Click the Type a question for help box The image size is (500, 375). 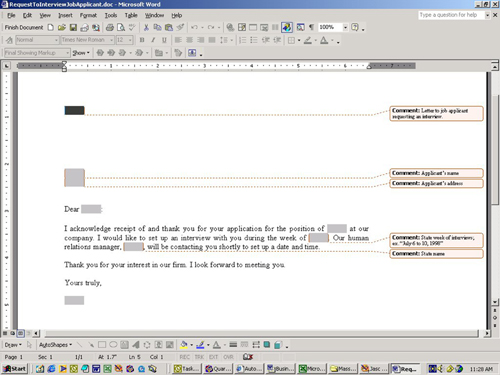coord(451,15)
